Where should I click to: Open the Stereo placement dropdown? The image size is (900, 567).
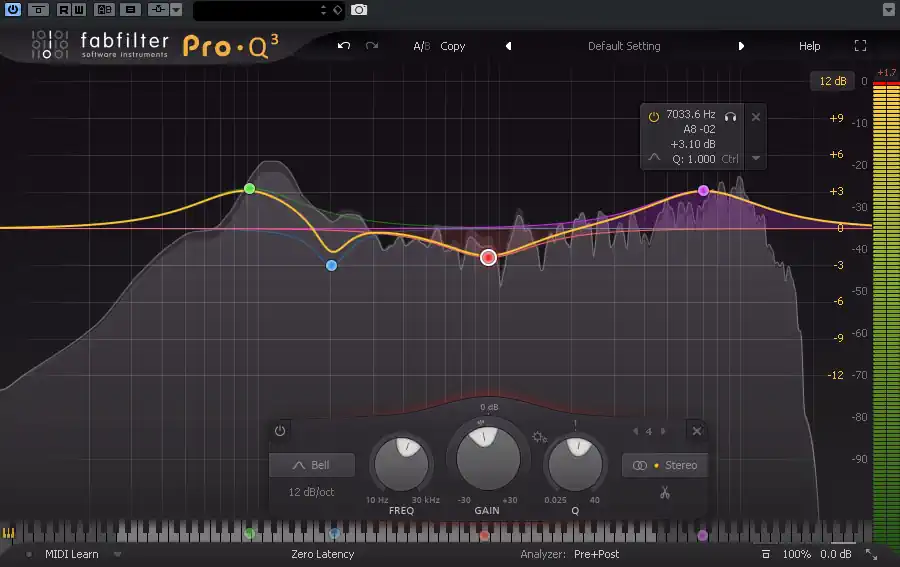(665, 465)
